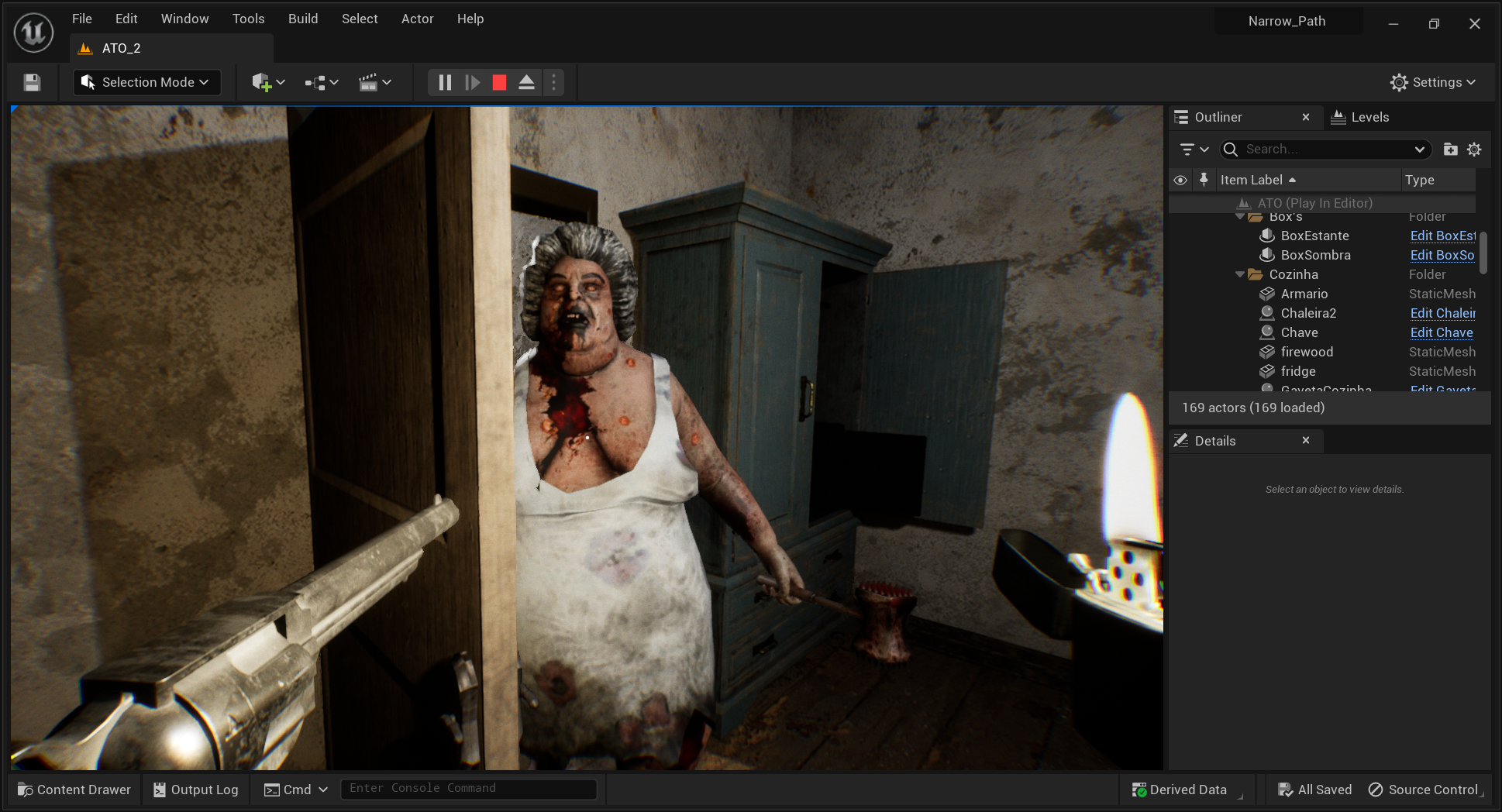This screenshot has width=1502, height=812.
Task: Sort by Type column header
Action: point(1438,180)
